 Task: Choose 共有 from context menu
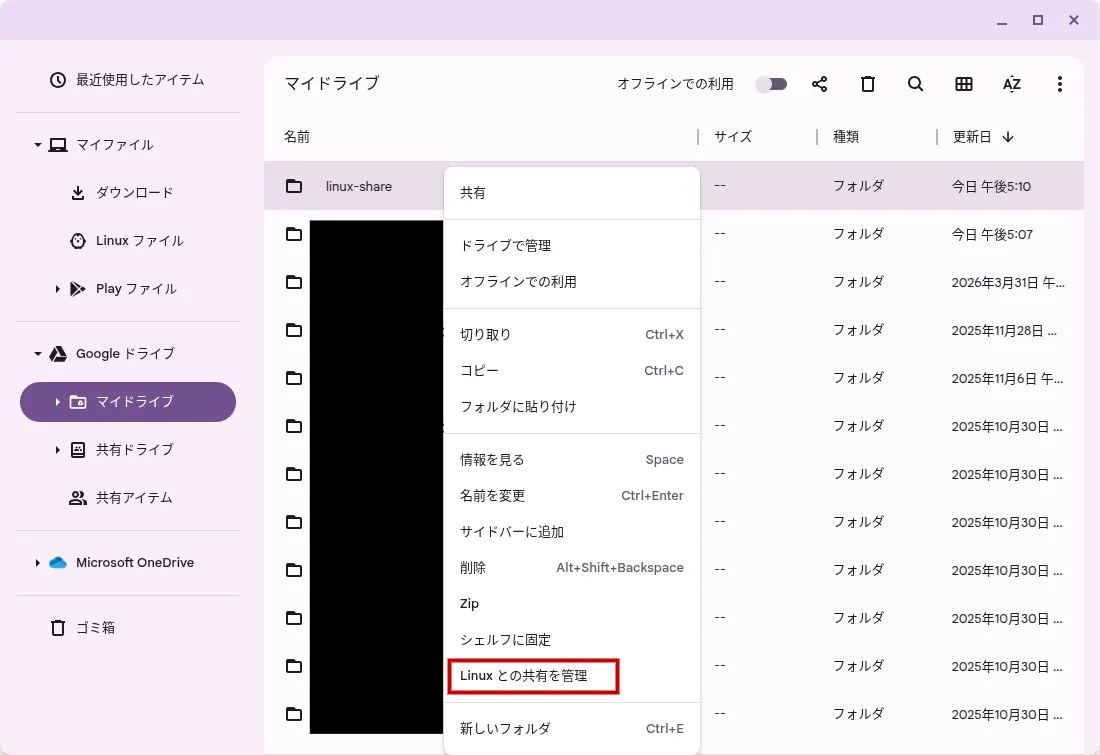[x=572, y=193]
